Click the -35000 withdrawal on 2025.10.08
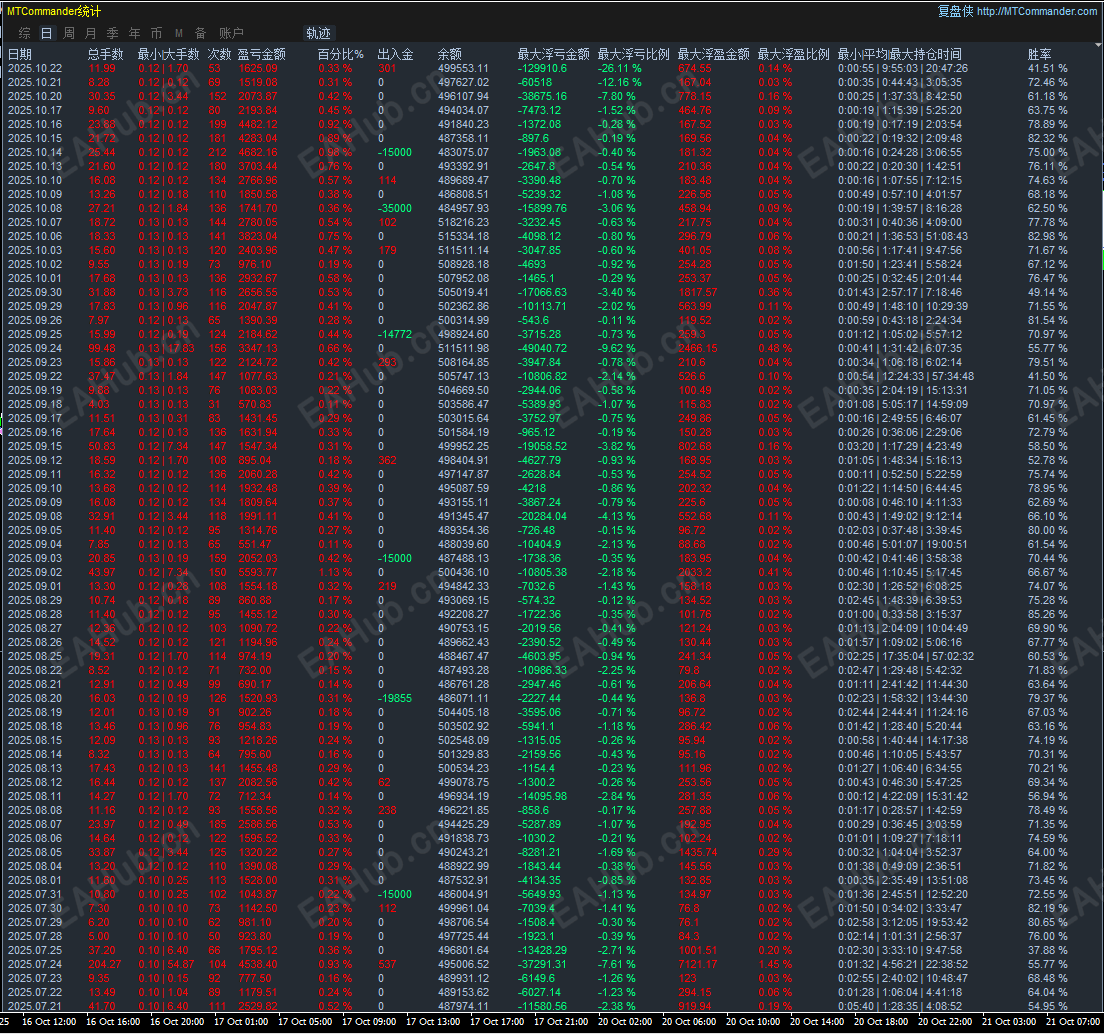The image size is (1104, 1035). tap(395, 208)
